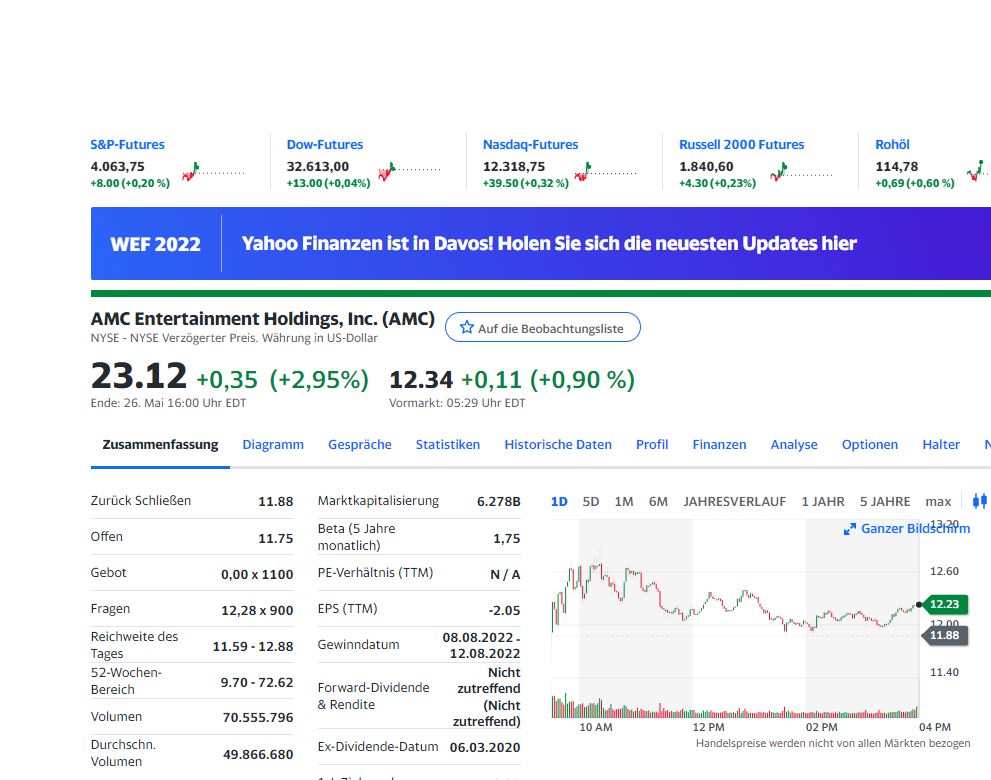Switch to the Diagramm tab

point(273,444)
